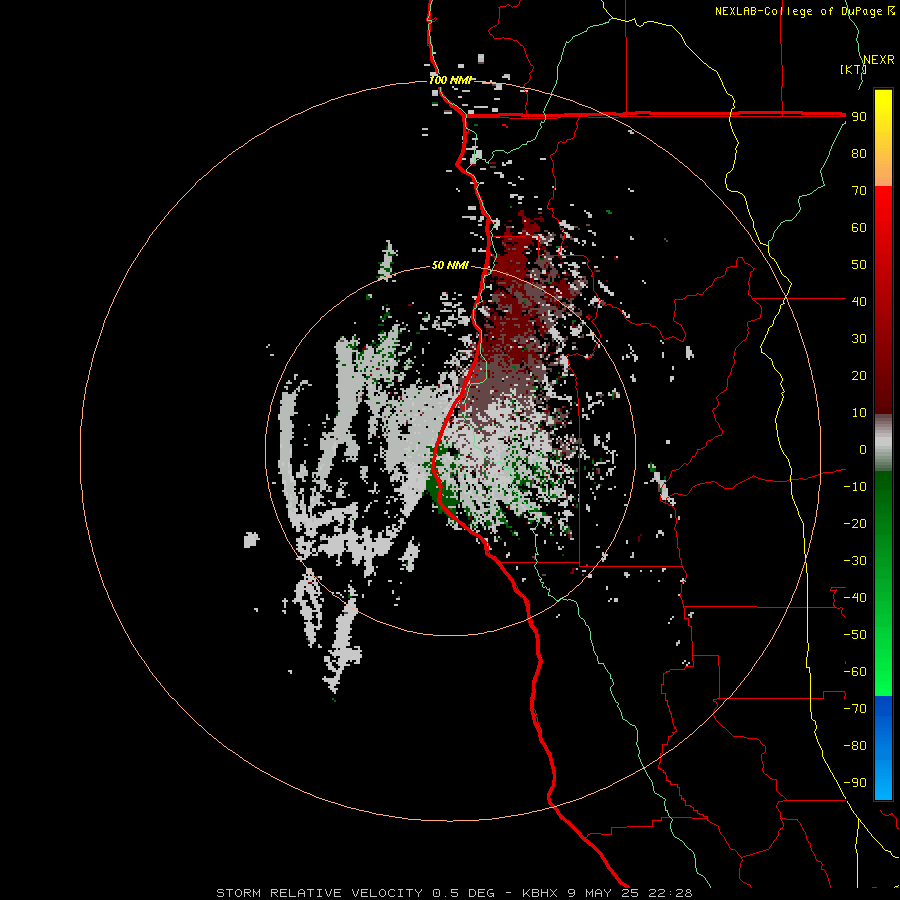
Task: Click the "100 NMI" range ring label
Action: point(450,80)
